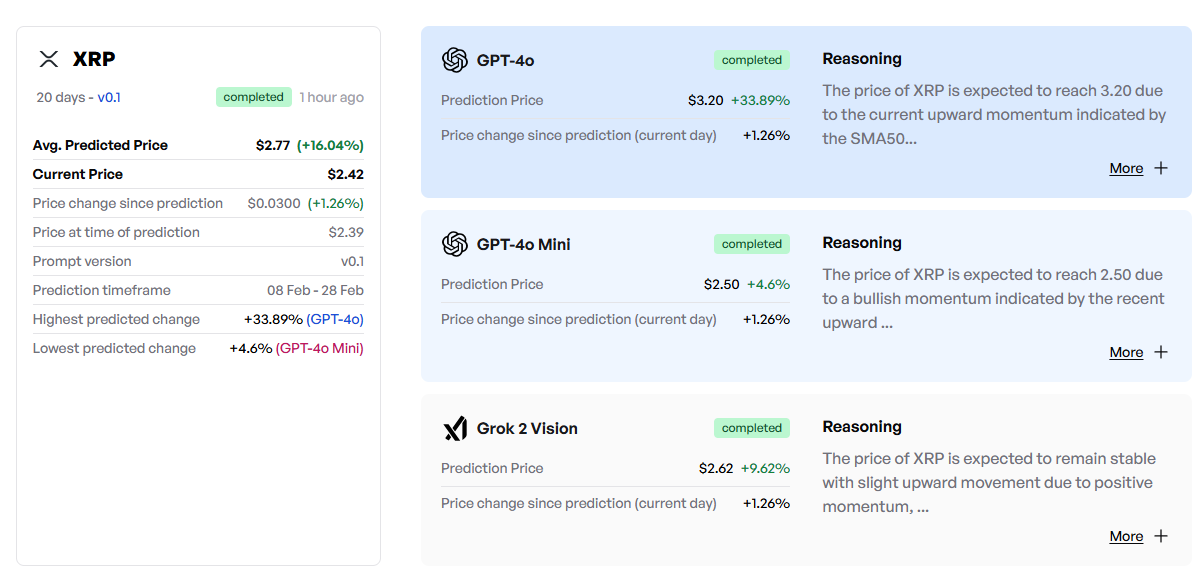Click the XRP coin logo icon
The width and height of the screenshot is (1202, 575).
tap(48, 59)
